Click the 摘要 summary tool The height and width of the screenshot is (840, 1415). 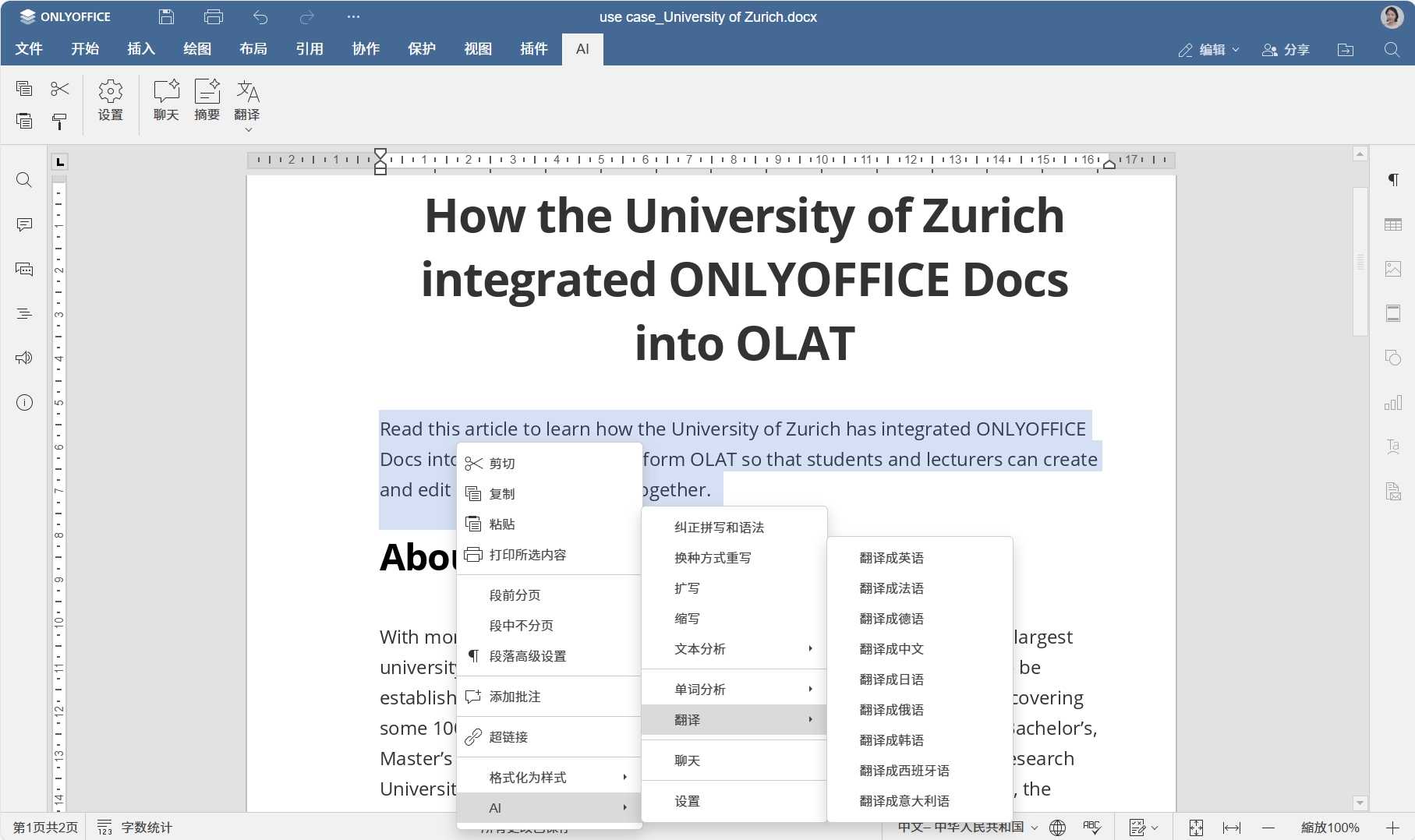[207, 101]
